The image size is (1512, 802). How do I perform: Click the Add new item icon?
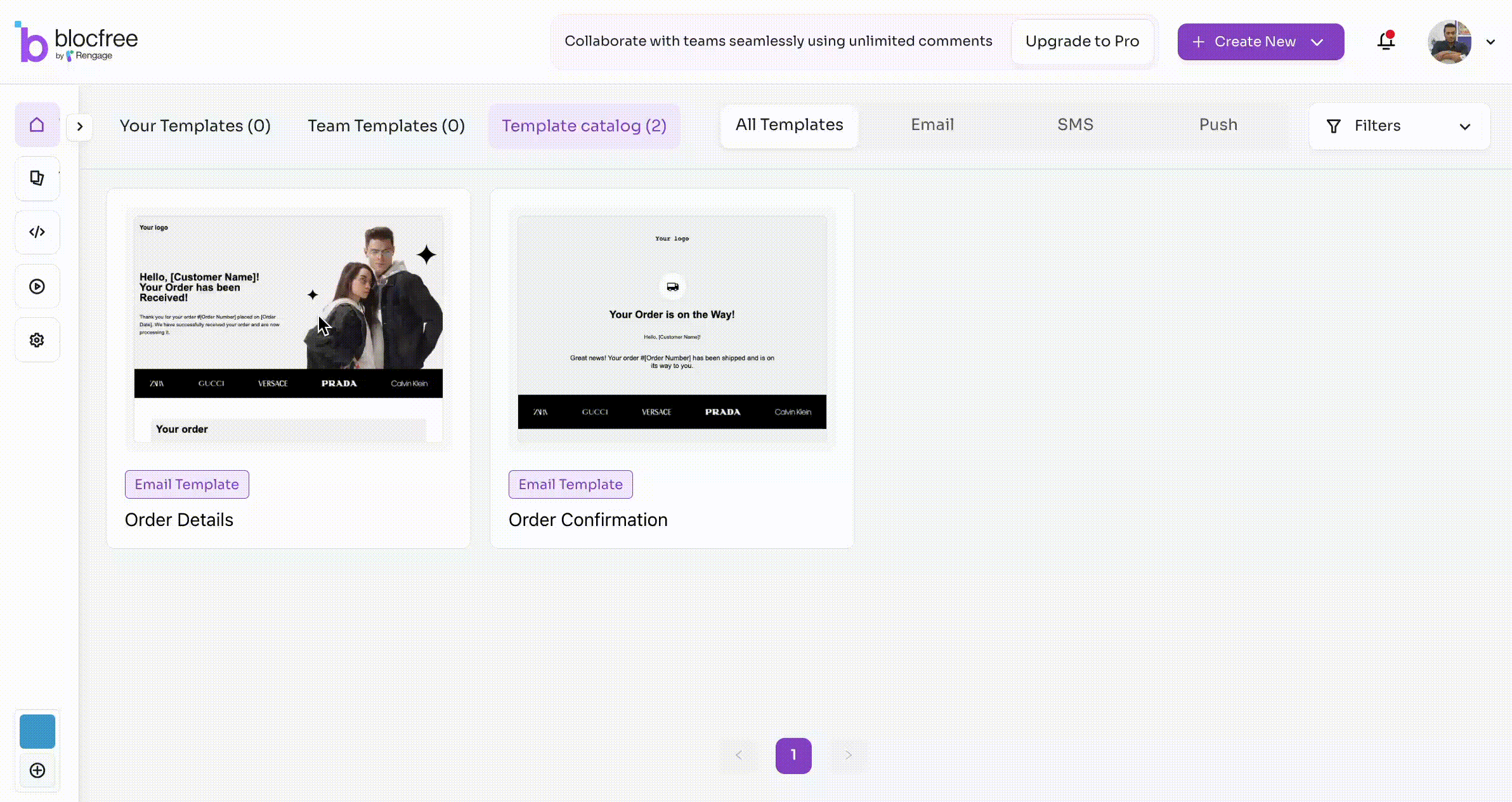37,770
